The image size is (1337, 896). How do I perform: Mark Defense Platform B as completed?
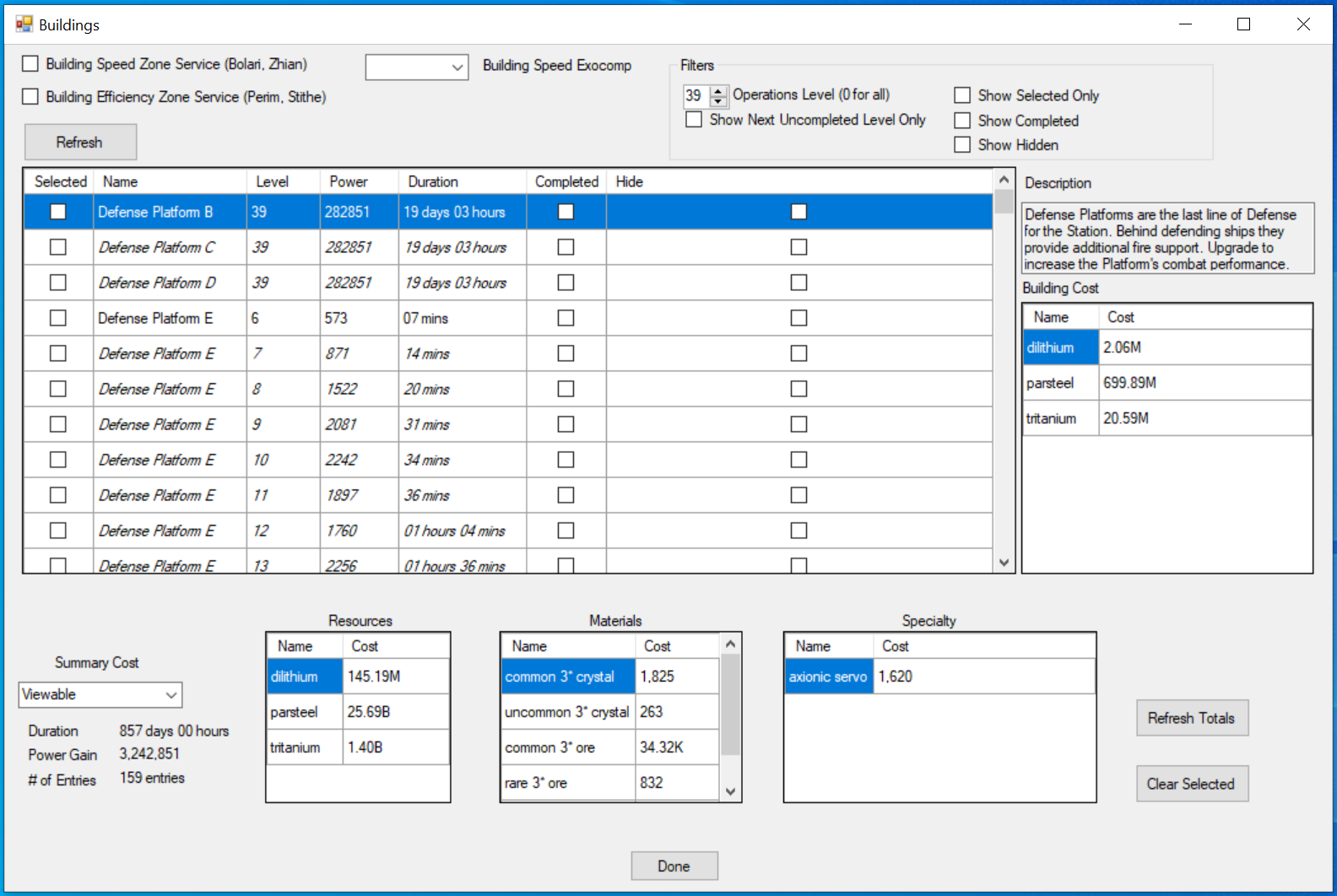tap(566, 212)
